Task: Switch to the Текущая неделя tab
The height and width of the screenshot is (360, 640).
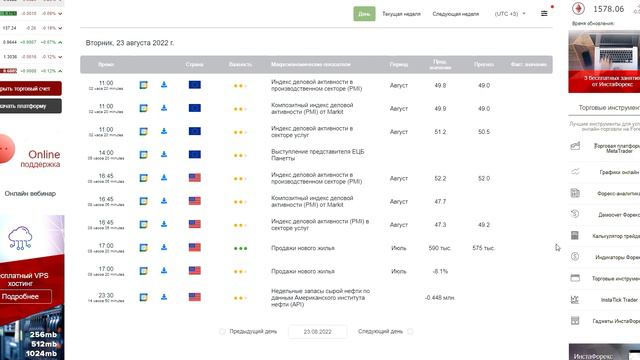Action: (x=401, y=14)
